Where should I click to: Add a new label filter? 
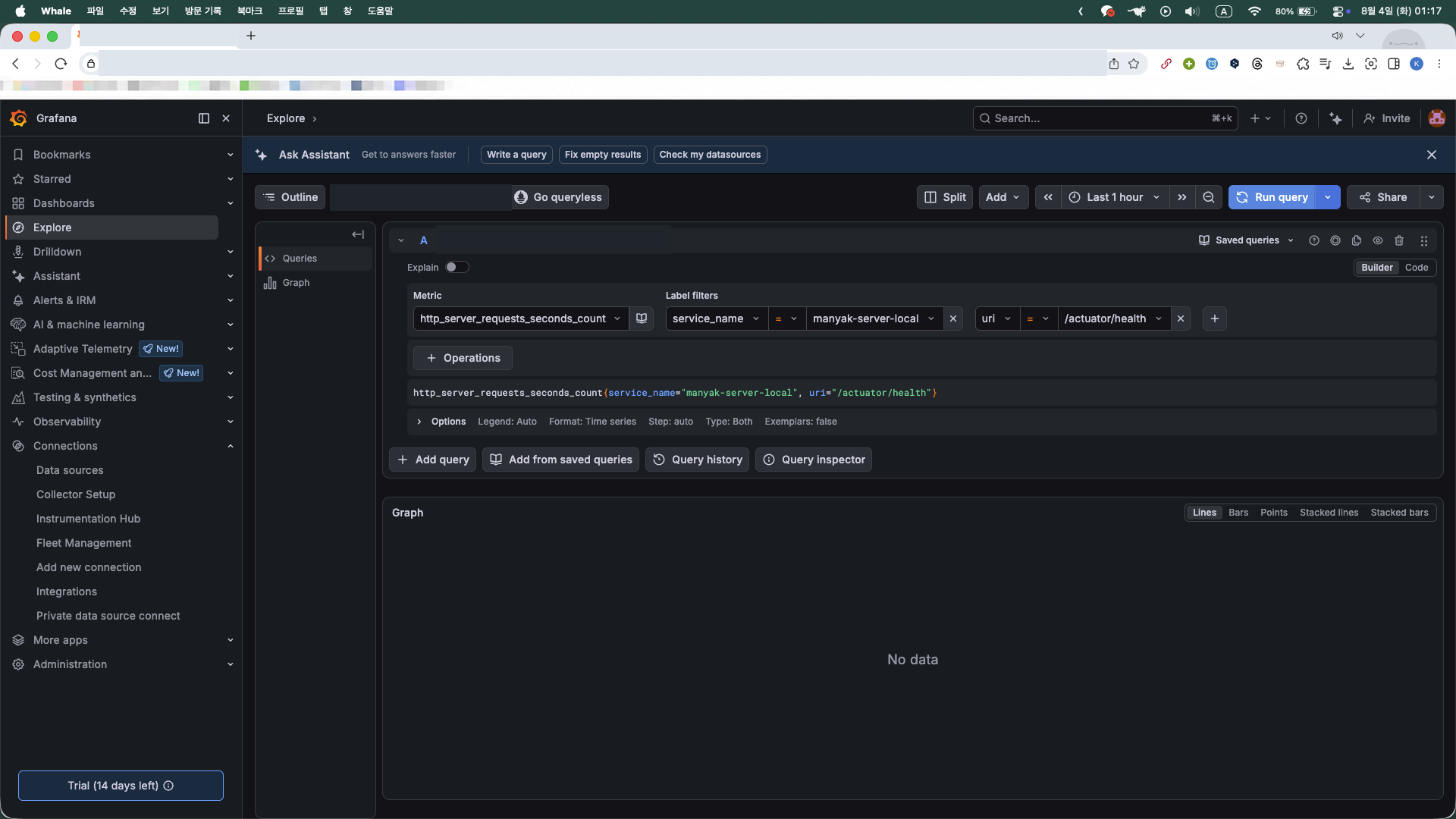[1215, 318]
